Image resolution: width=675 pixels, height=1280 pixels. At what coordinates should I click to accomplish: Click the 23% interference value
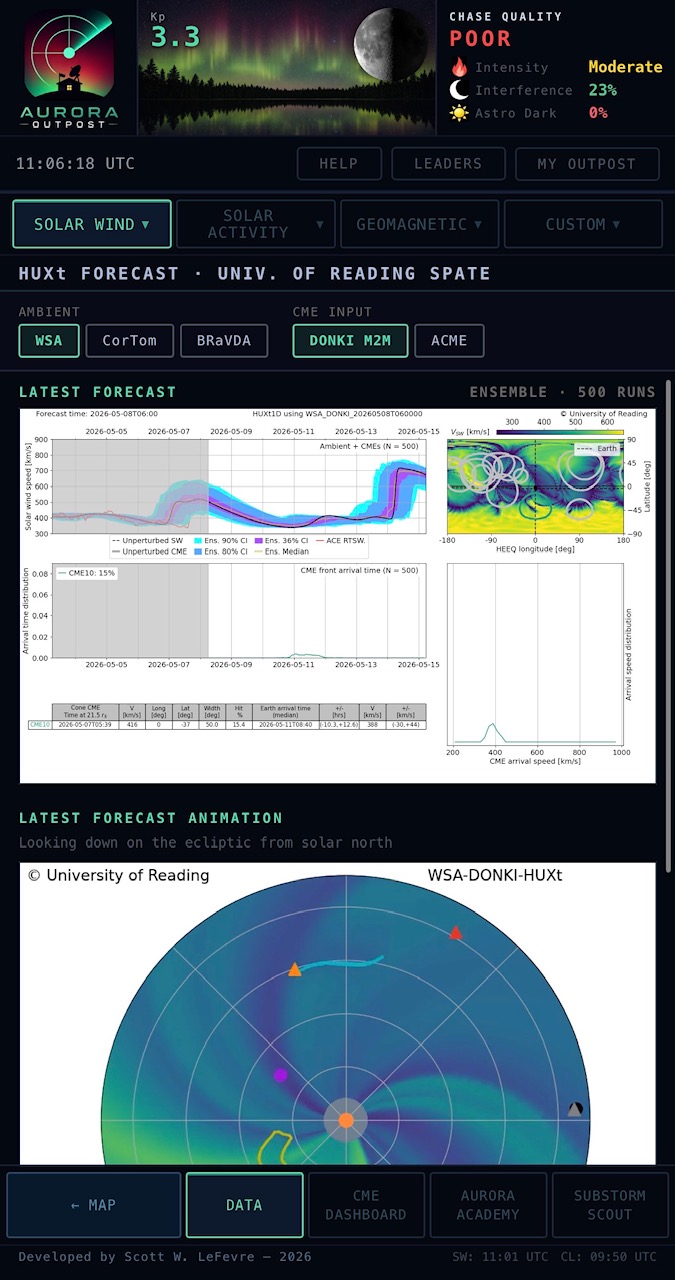602,90
